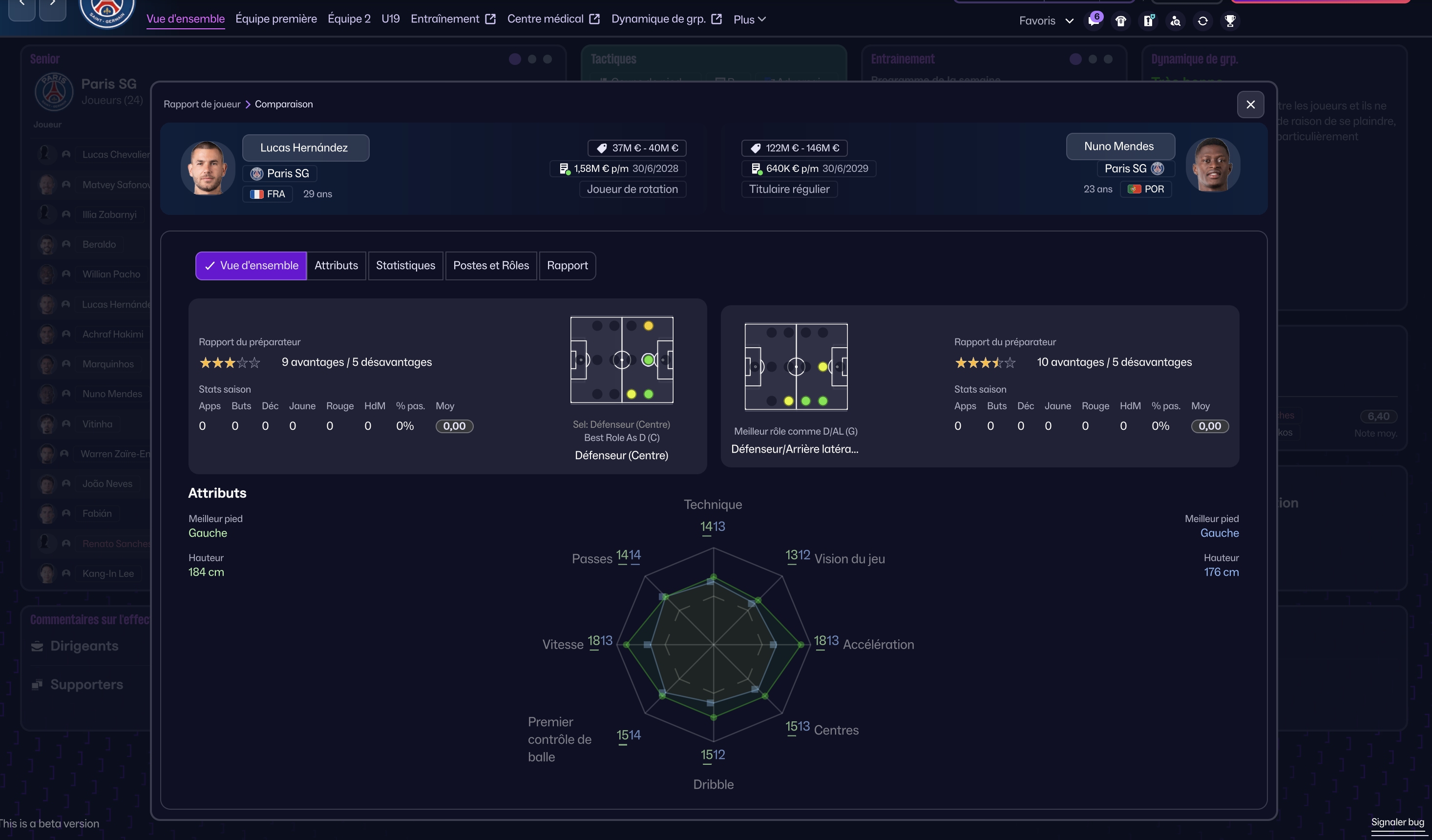Image resolution: width=1432 pixels, height=840 pixels.
Task: Click the external link icon beside Entraînement
Action: pyautogui.click(x=490, y=20)
